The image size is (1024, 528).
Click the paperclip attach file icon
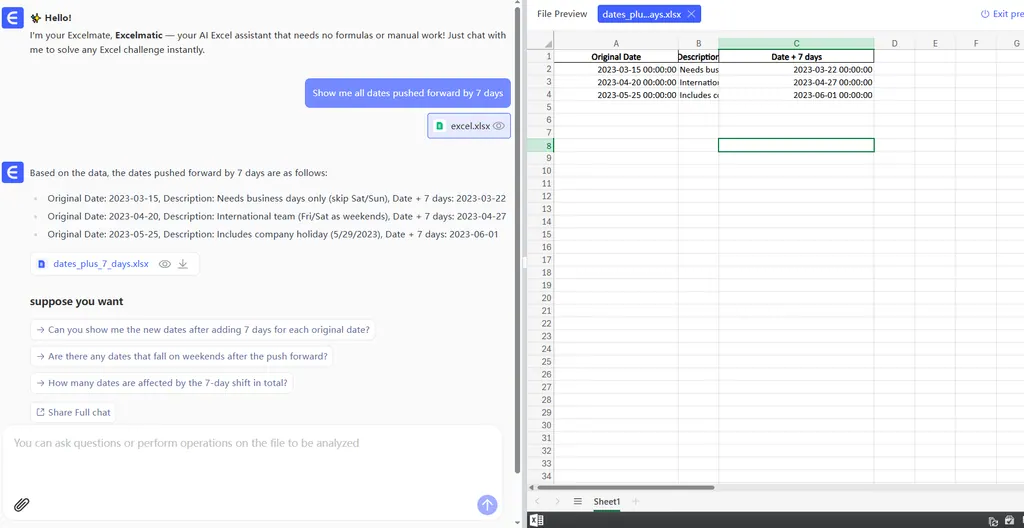(21, 505)
